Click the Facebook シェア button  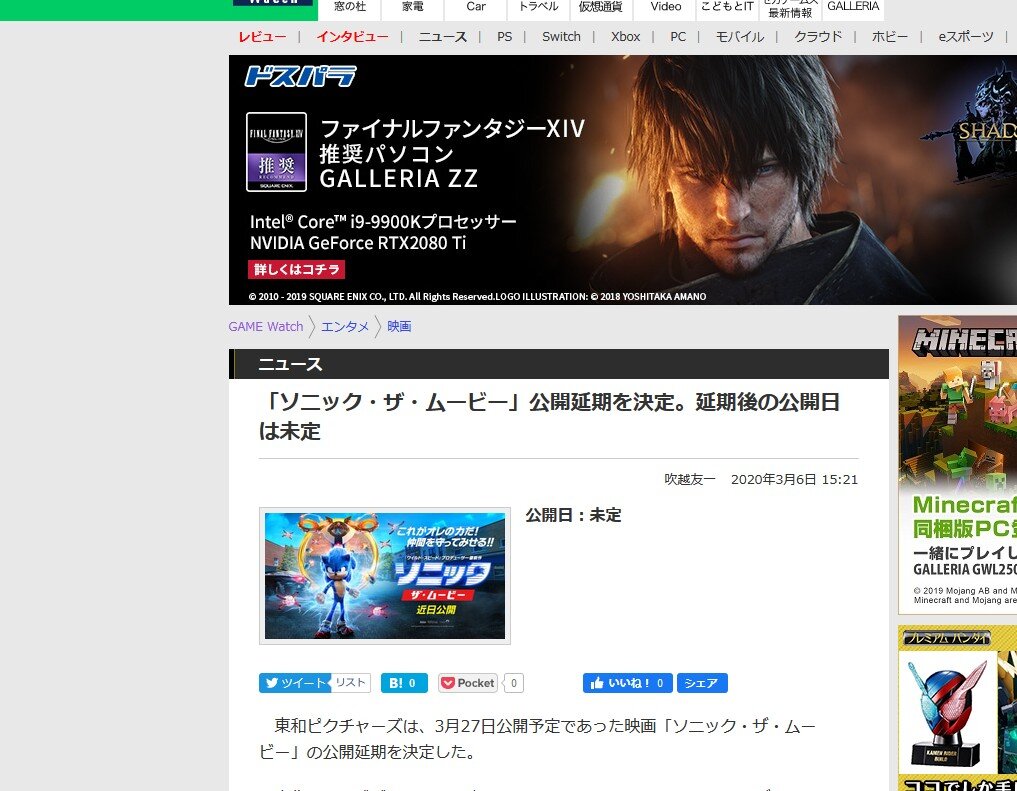tap(702, 683)
